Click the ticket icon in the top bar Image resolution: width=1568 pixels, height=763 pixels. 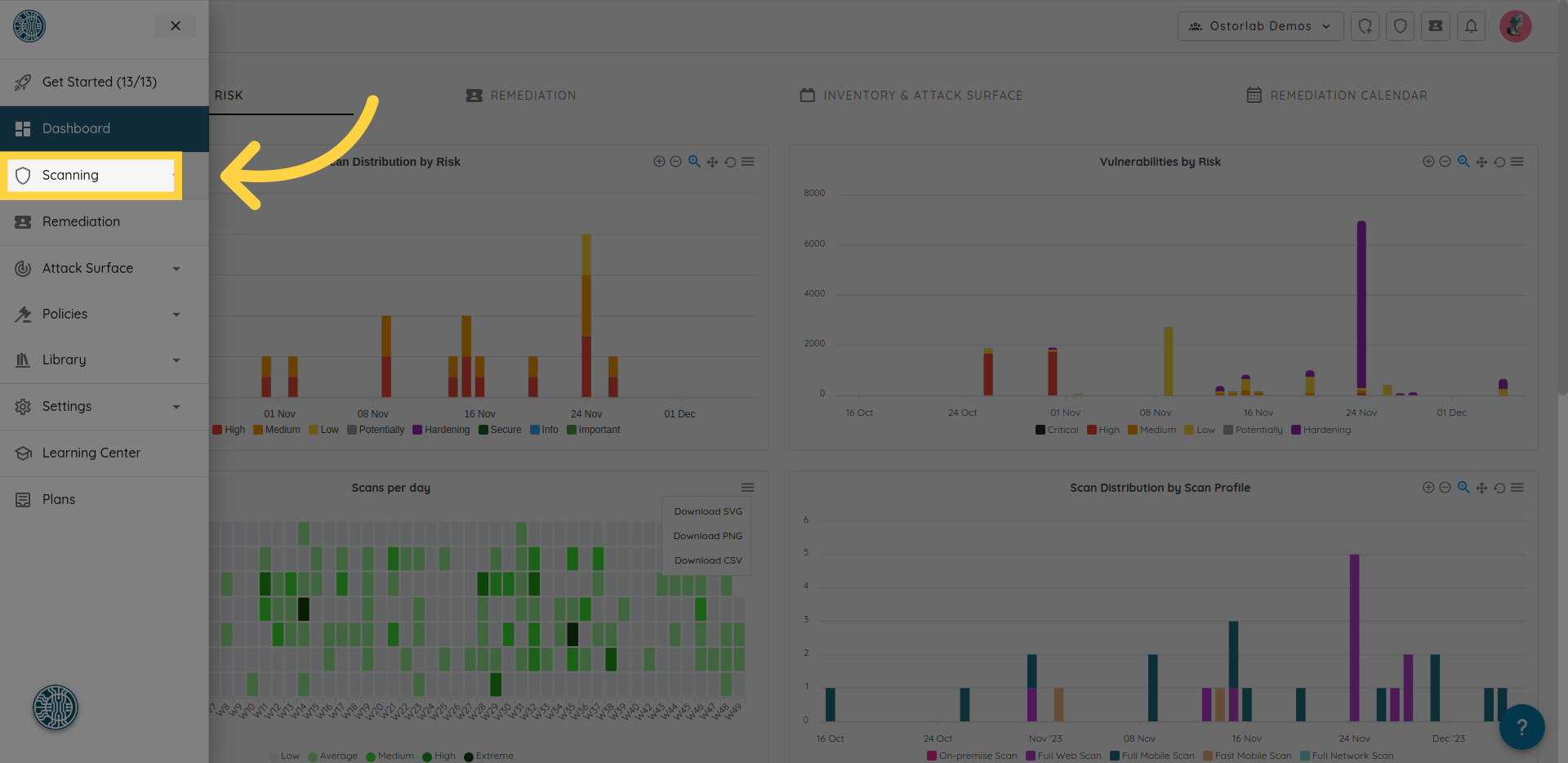1436,26
